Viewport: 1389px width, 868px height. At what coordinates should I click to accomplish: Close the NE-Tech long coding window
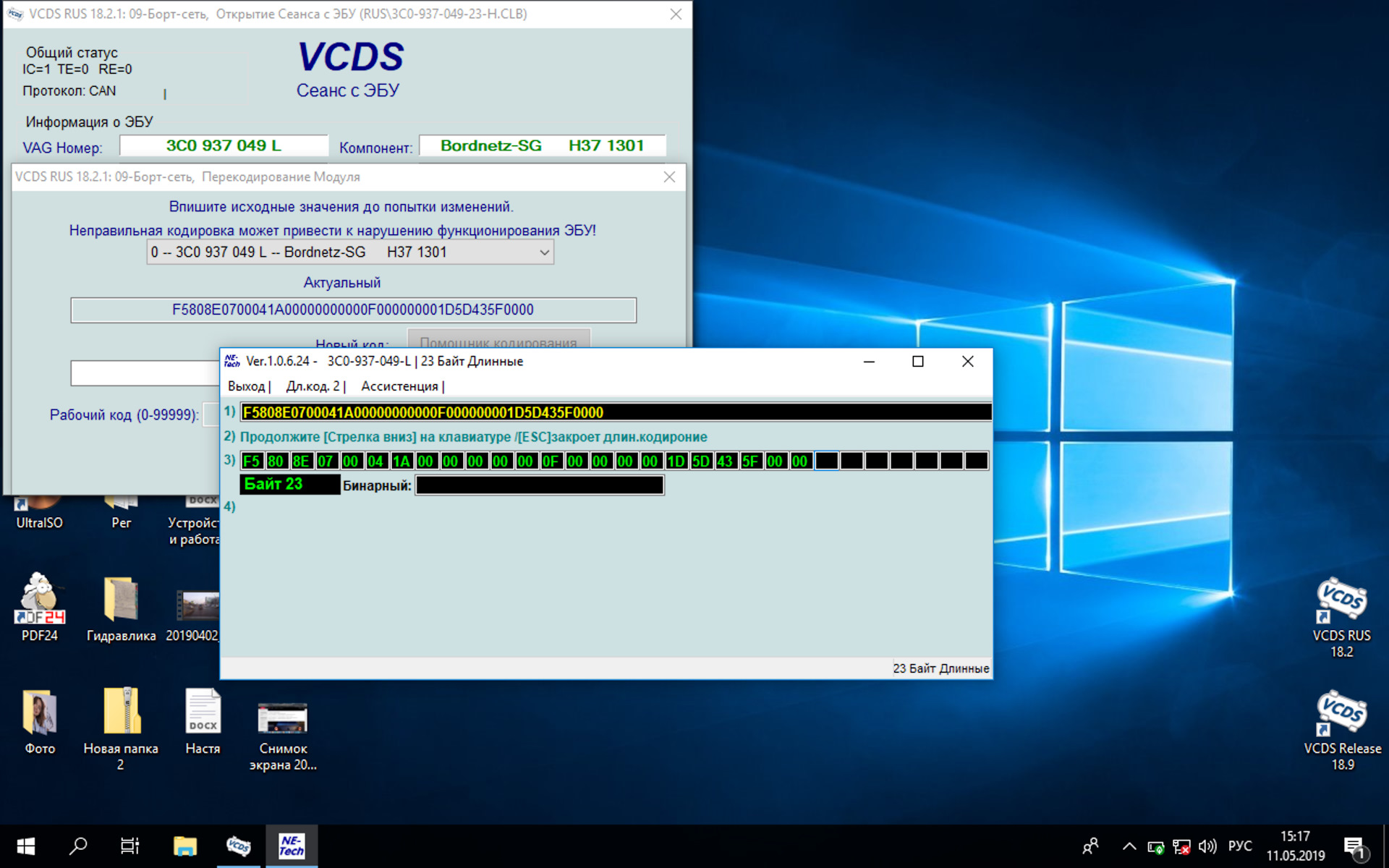[968, 362]
